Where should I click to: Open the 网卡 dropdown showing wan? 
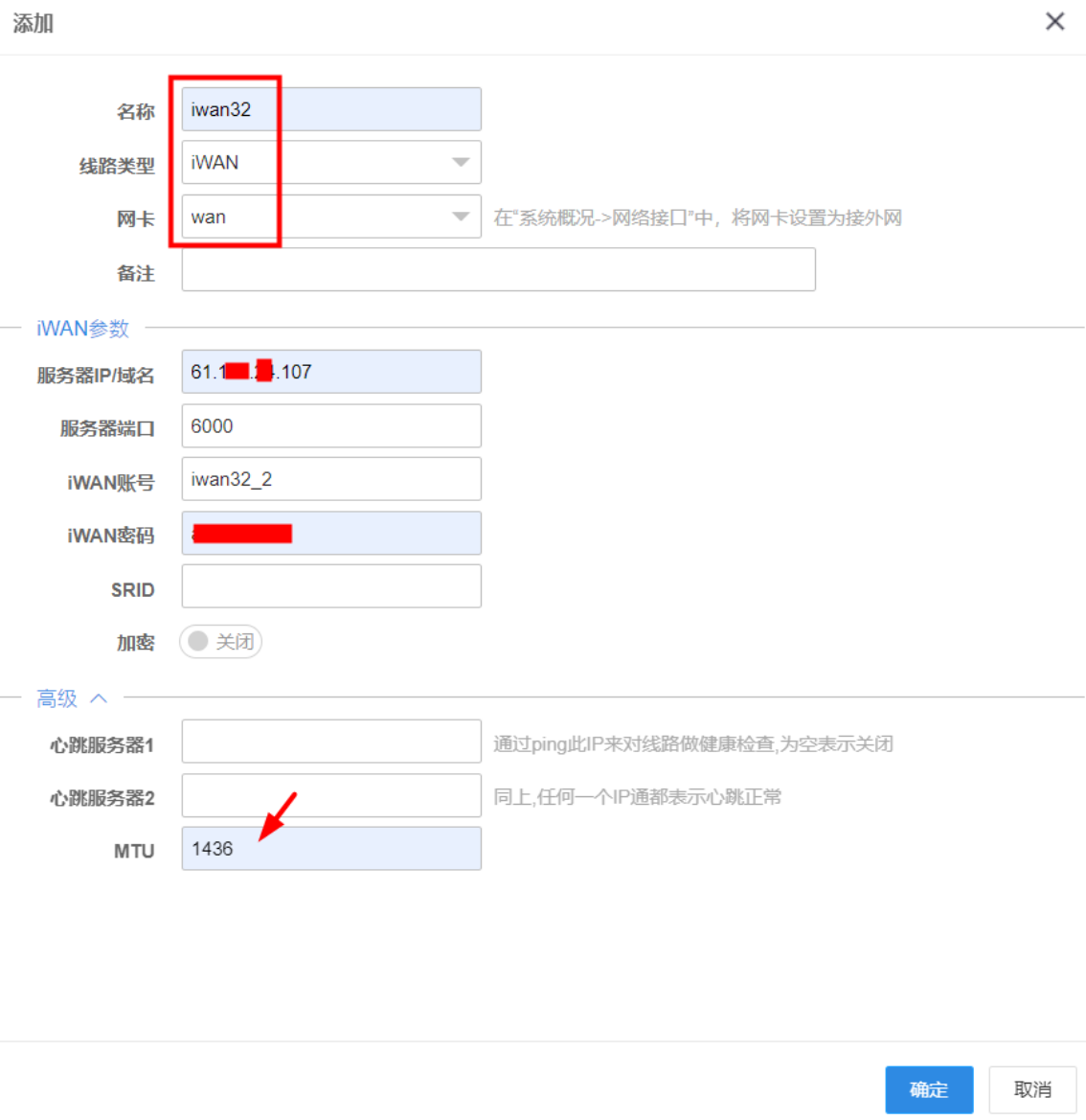point(331,217)
